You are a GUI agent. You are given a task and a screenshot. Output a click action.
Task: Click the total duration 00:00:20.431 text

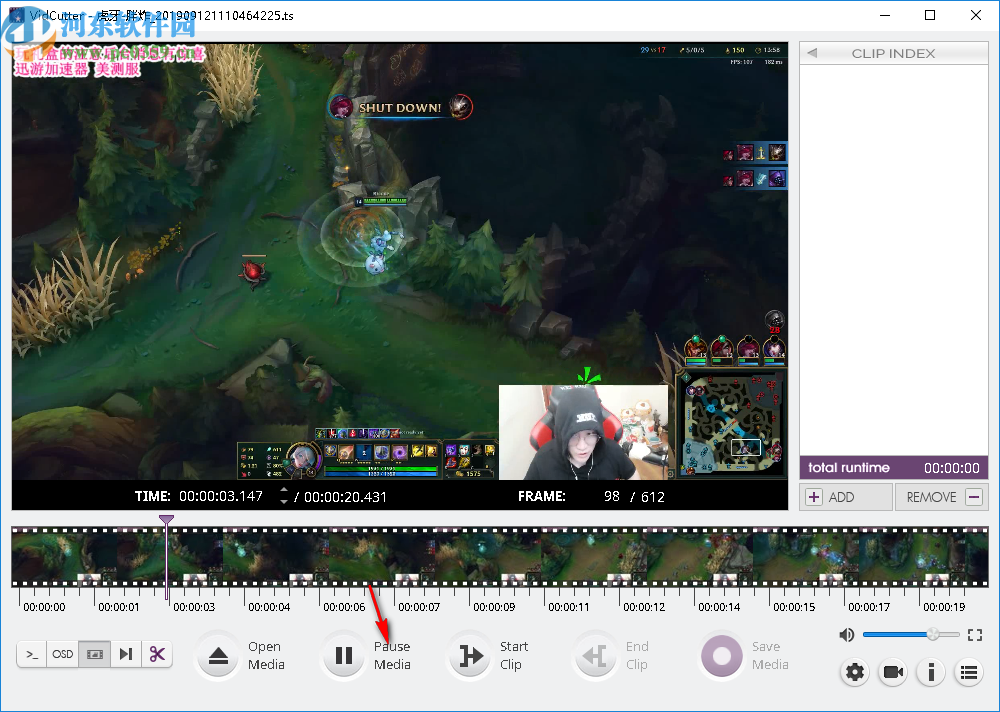pyautogui.click(x=345, y=497)
